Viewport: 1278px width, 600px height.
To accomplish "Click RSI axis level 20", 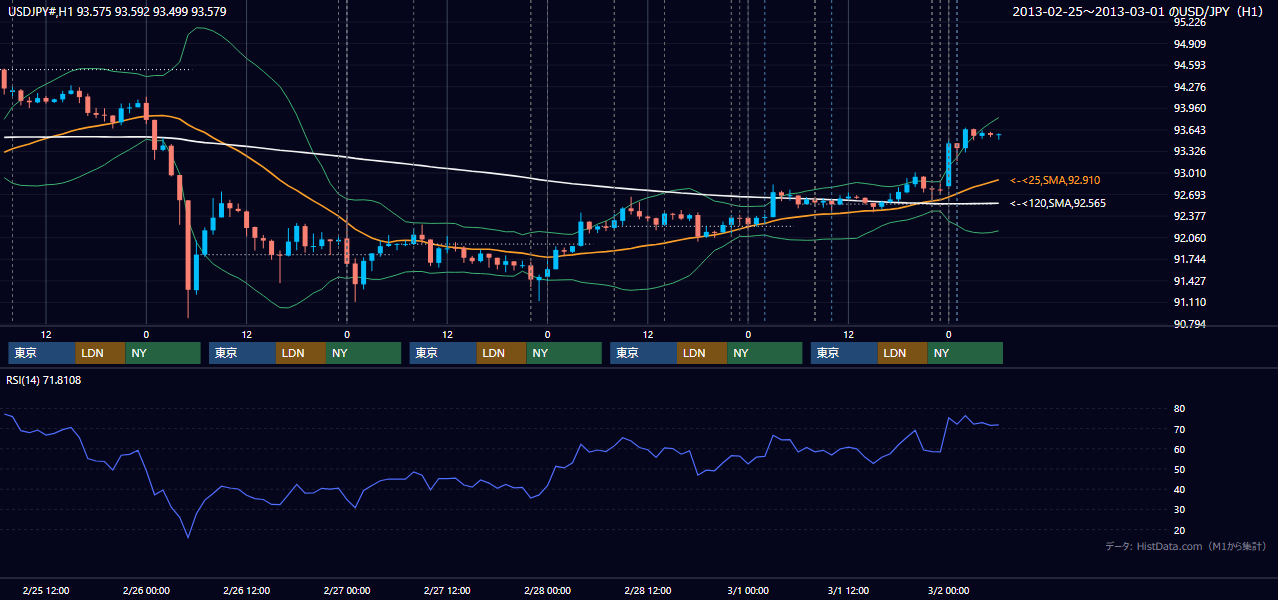I will 1180,530.
